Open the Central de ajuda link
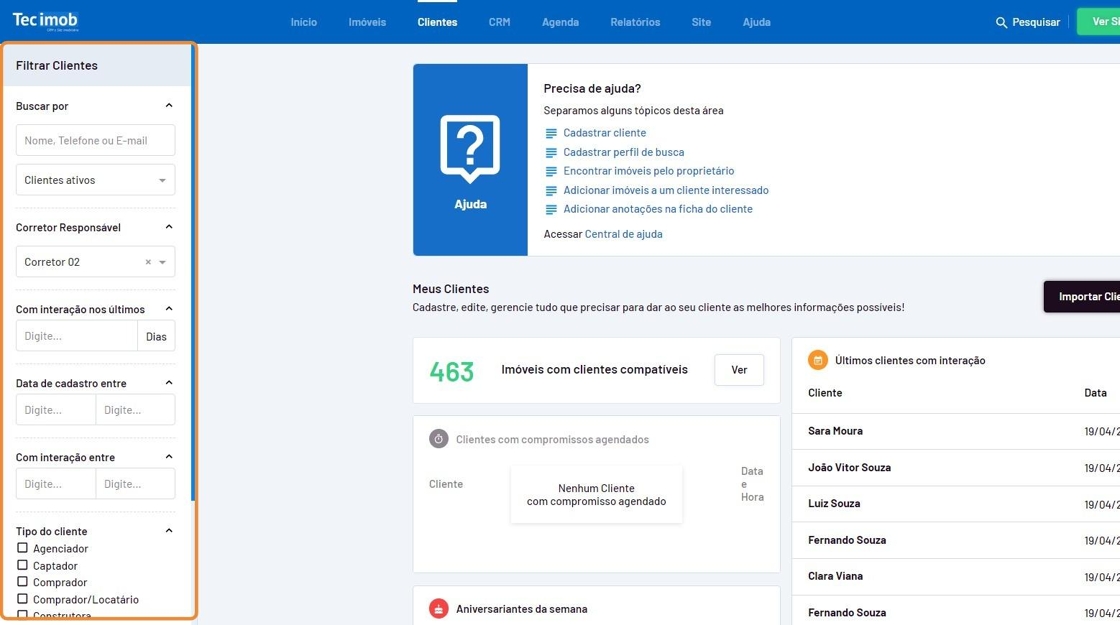Screen dimensions: 1120x625 (623, 234)
